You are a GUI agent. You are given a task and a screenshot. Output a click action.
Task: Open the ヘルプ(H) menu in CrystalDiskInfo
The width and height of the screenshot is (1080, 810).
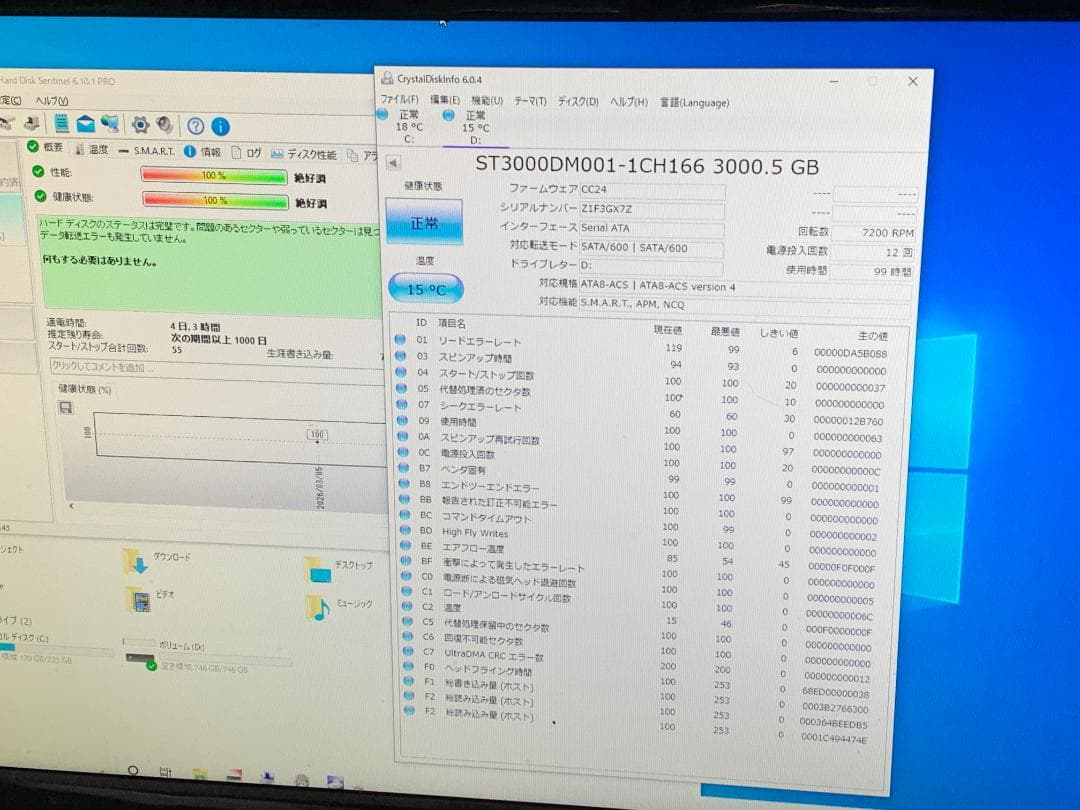(x=629, y=102)
